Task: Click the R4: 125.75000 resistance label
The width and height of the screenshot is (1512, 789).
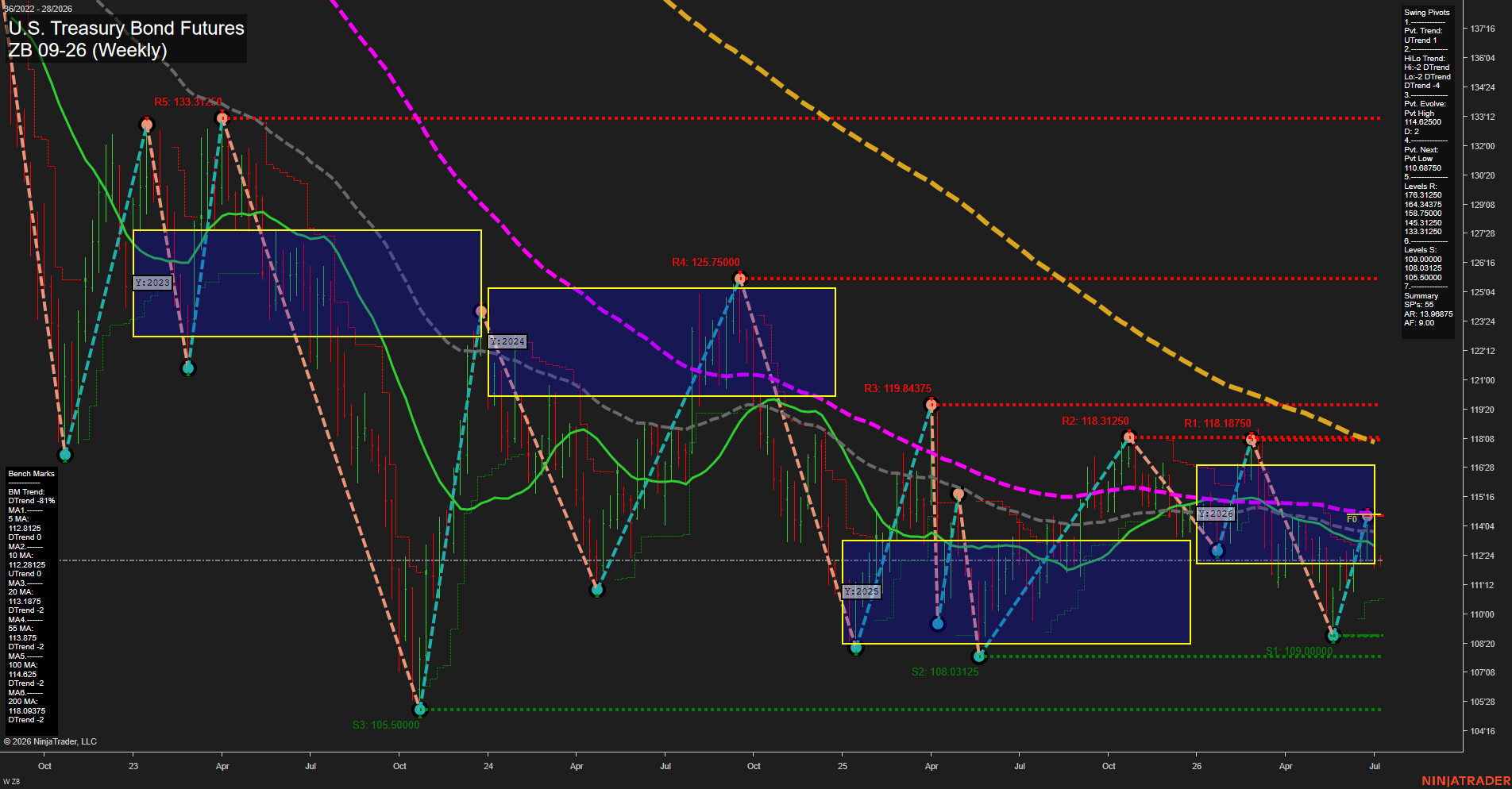Action: coord(706,263)
